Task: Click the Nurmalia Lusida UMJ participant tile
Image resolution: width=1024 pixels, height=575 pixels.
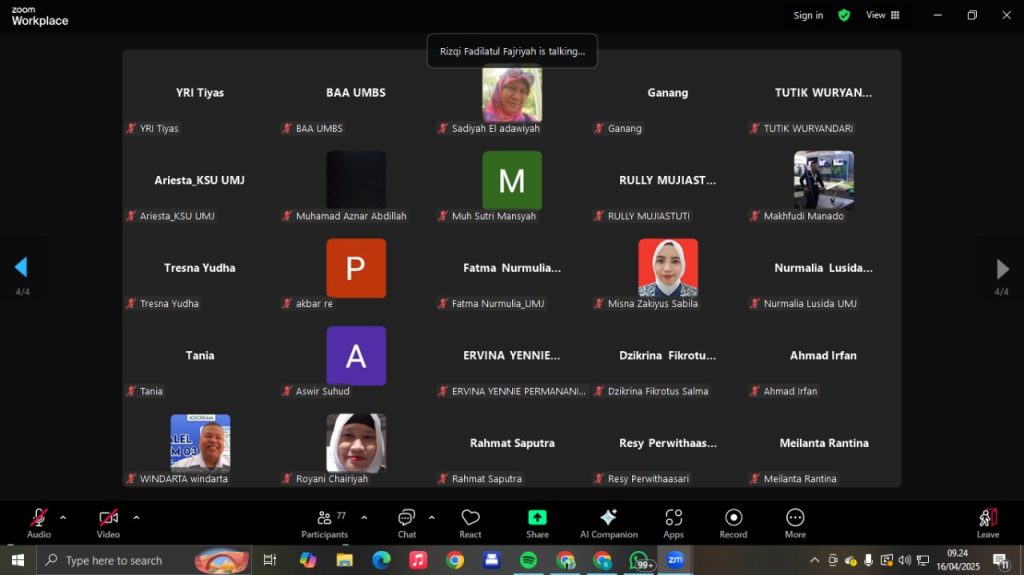Action: [x=824, y=268]
